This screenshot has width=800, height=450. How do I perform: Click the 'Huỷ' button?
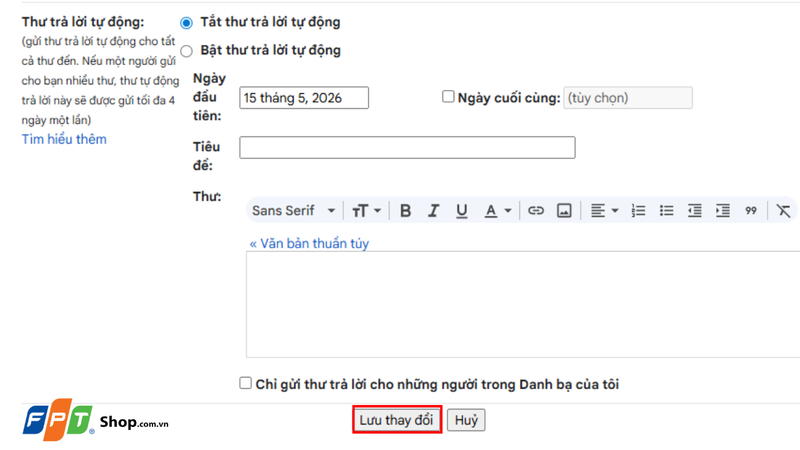pos(466,420)
